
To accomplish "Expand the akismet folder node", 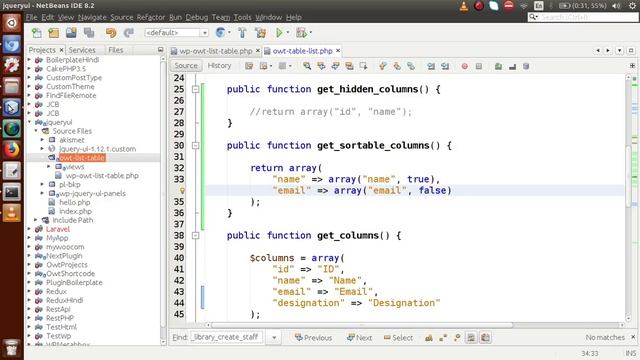I will tap(42, 140).
